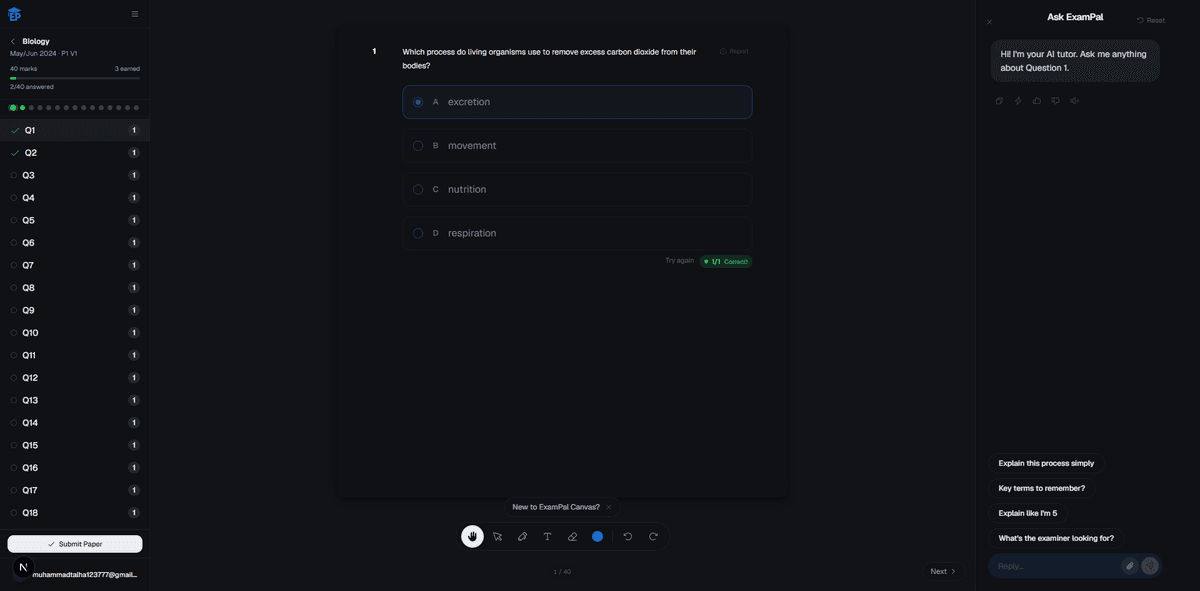The height and width of the screenshot is (591, 1200).
Task: Select the hand pan tool
Action: tap(472, 537)
